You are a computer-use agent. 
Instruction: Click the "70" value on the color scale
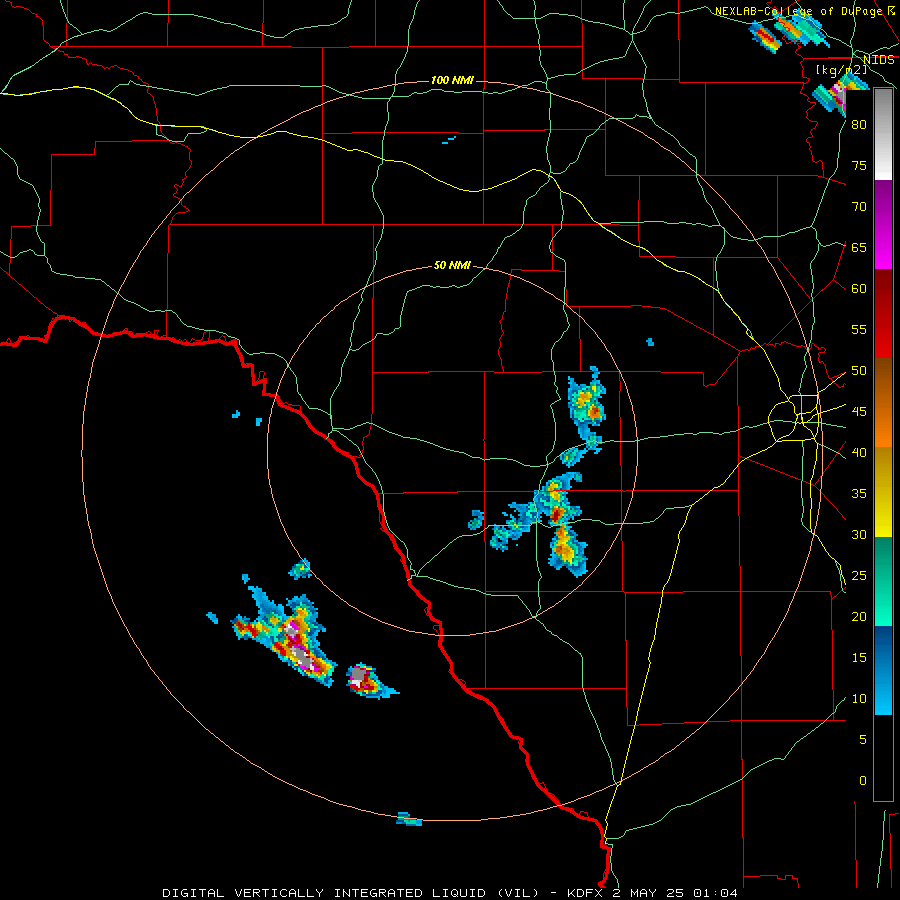coord(859,207)
